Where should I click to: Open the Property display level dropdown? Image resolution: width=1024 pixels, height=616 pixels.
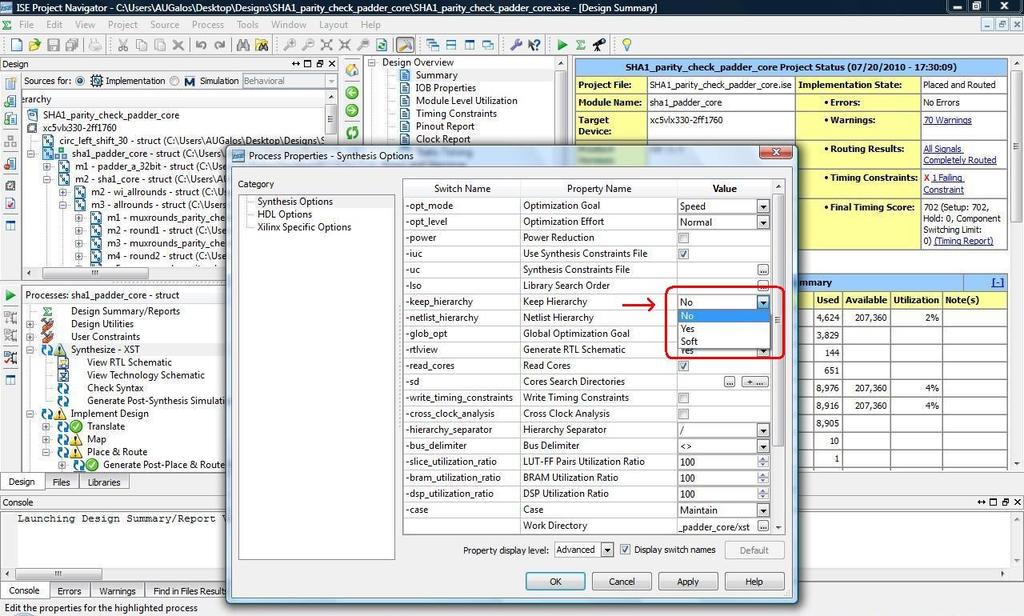pos(607,550)
